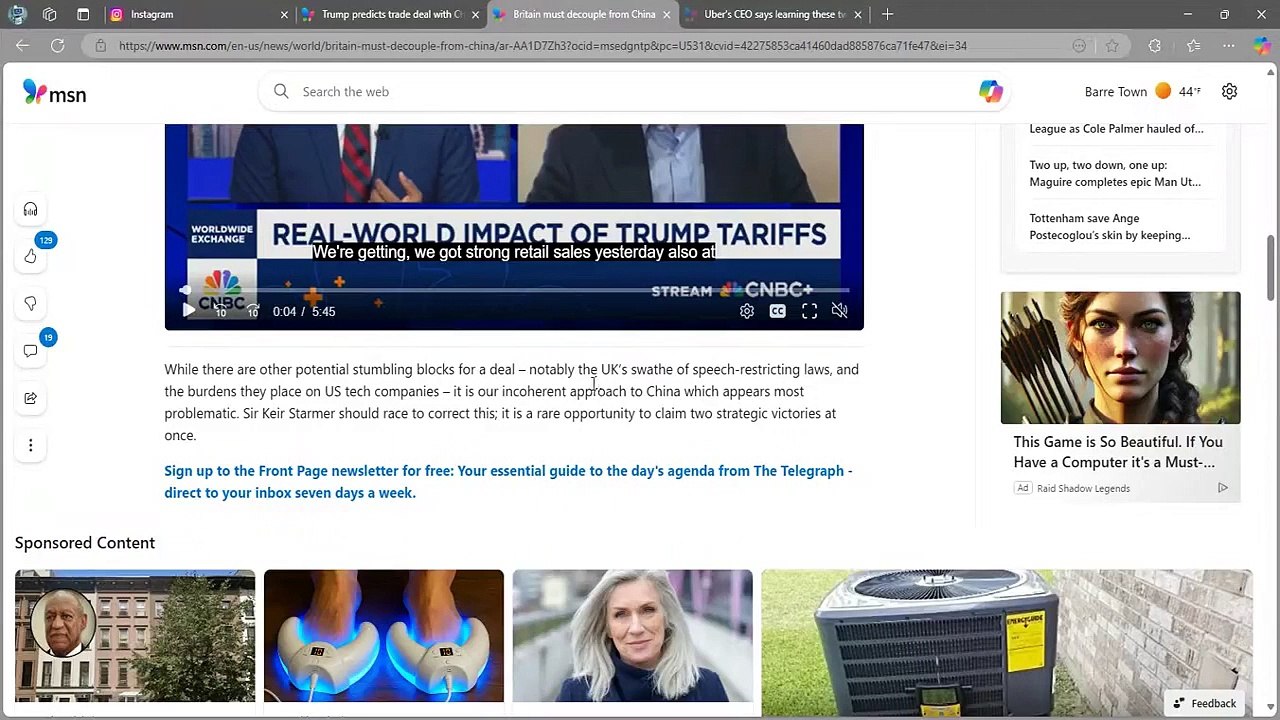This screenshot has width=1280, height=720.
Task: Click the Feedback button
Action: click(1204, 703)
